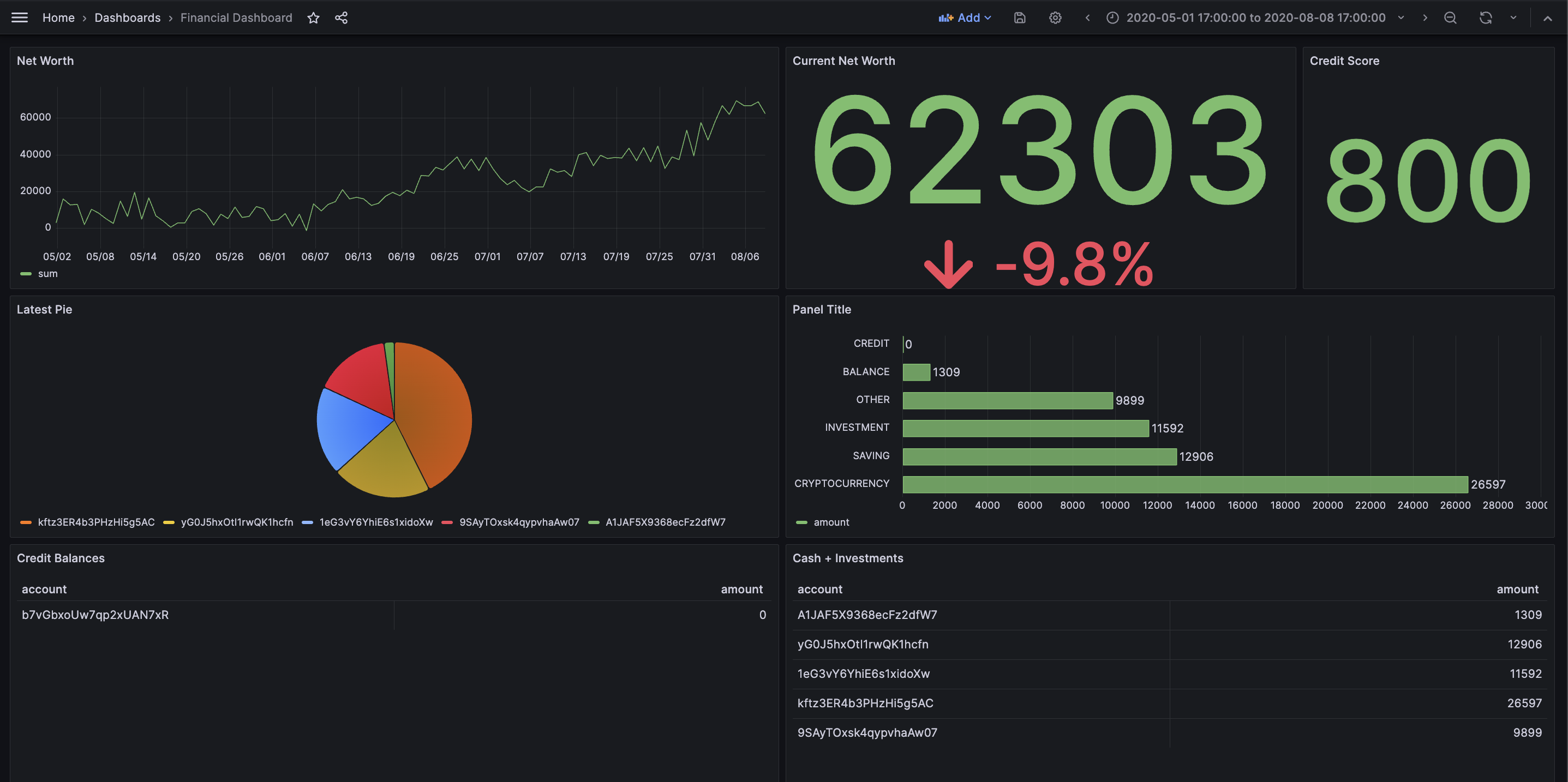
Task: Click 1eG3vY6YhiE6s1xidoXw blue legend swatch
Action: click(x=307, y=522)
